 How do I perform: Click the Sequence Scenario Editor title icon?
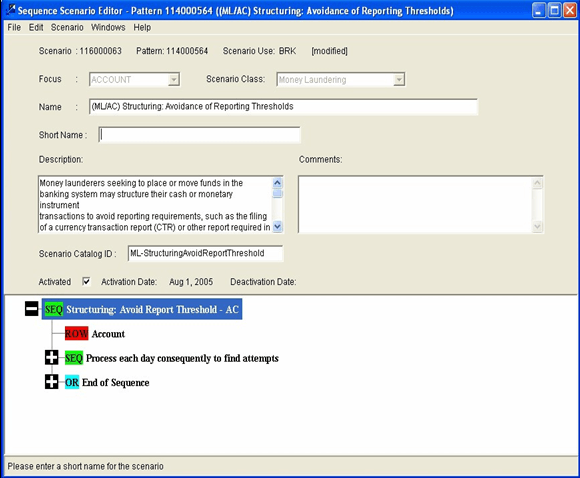coord(11,10)
